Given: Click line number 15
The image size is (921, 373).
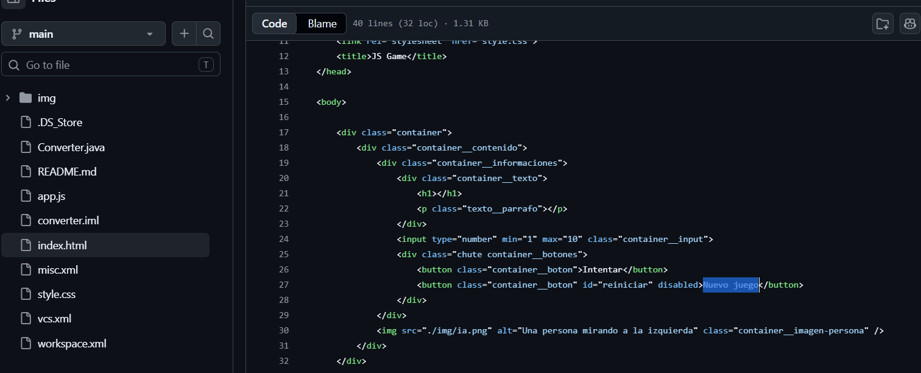Looking at the screenshot, I should [x=284, y=102].
